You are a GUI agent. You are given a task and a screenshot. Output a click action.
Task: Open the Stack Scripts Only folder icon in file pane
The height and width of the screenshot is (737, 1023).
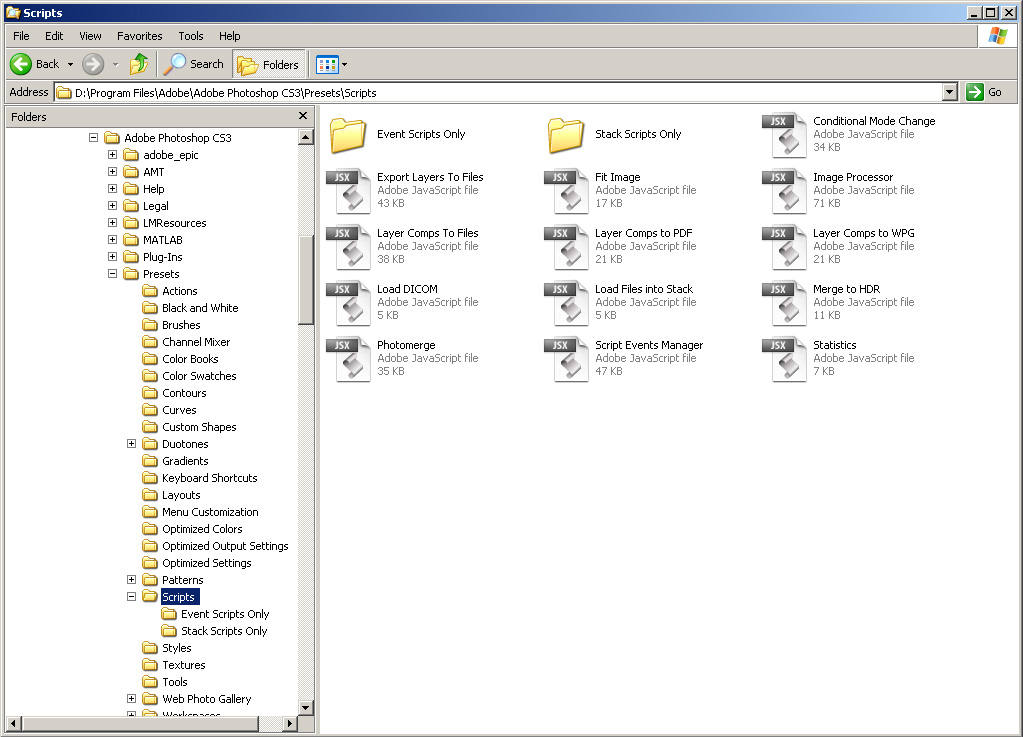tap(566, 135)
